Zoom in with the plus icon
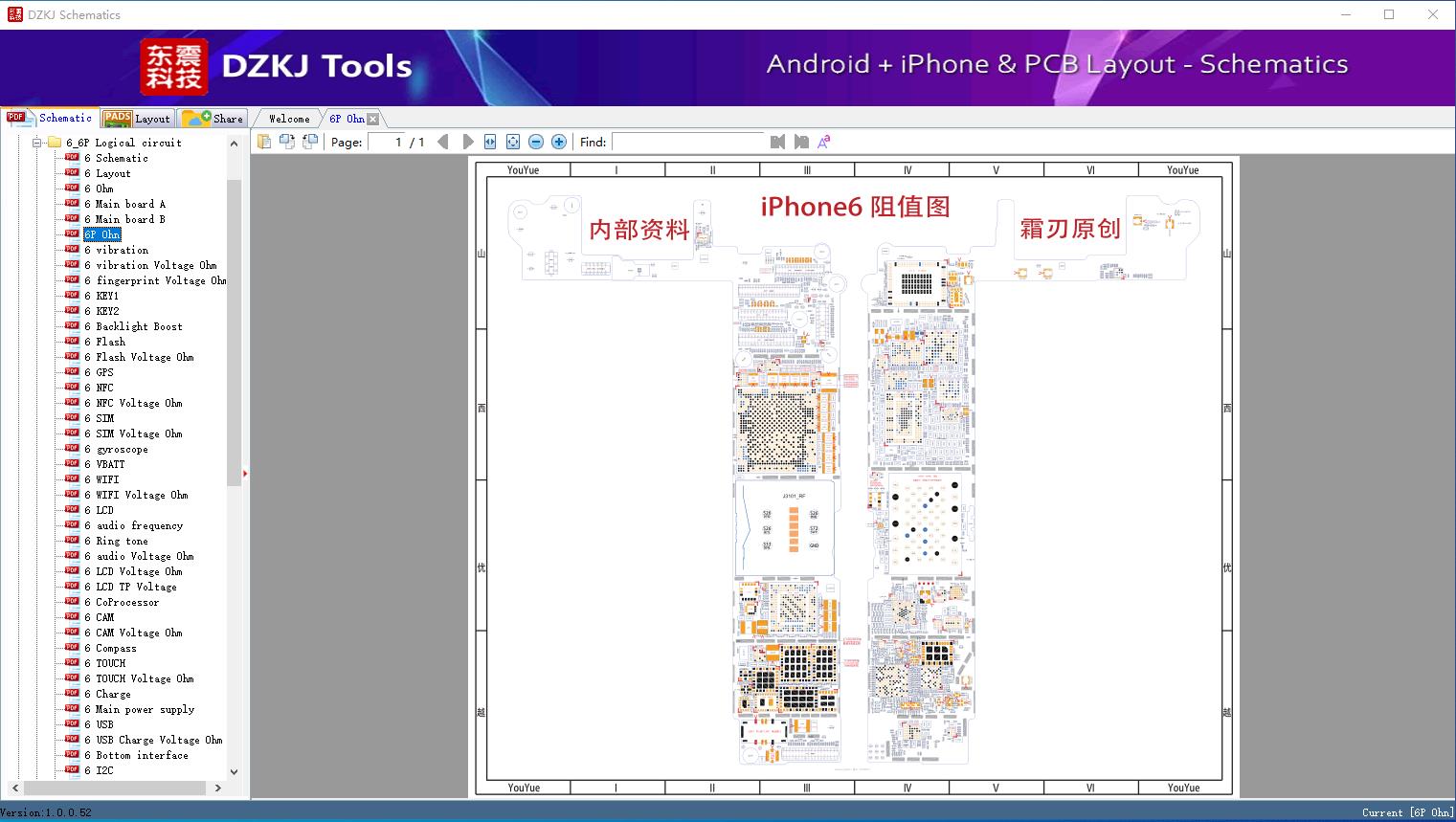The height and width of the screenshot is (822, 1456). pyautogui.click(x=559, y=142)
